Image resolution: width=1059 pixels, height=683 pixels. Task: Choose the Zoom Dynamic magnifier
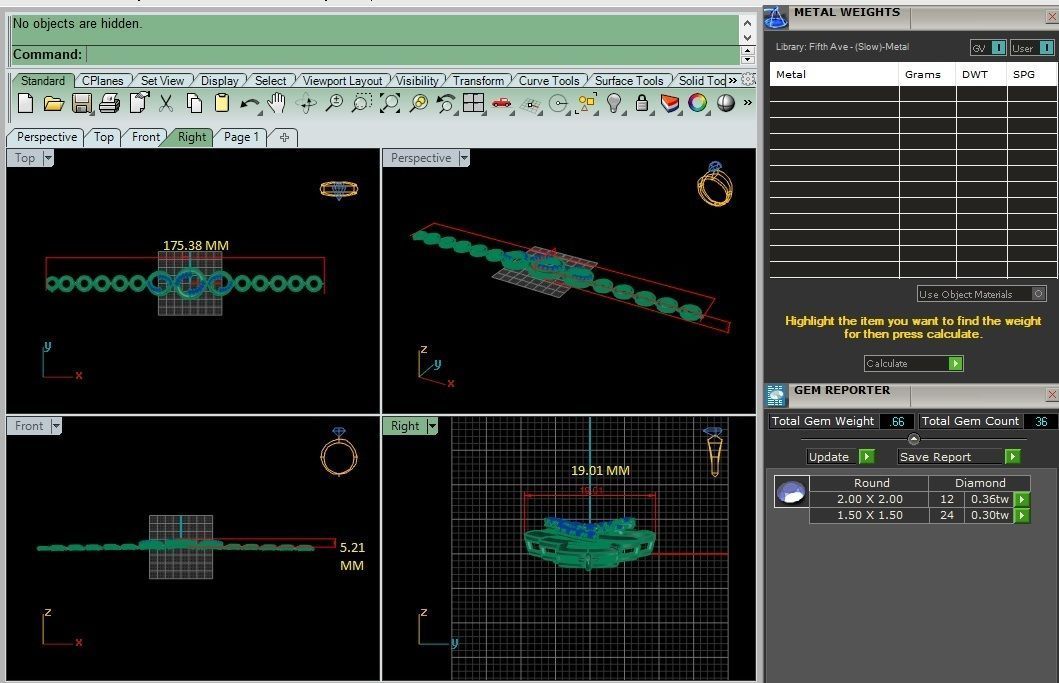pyautogui.click(x=334, y=103)
